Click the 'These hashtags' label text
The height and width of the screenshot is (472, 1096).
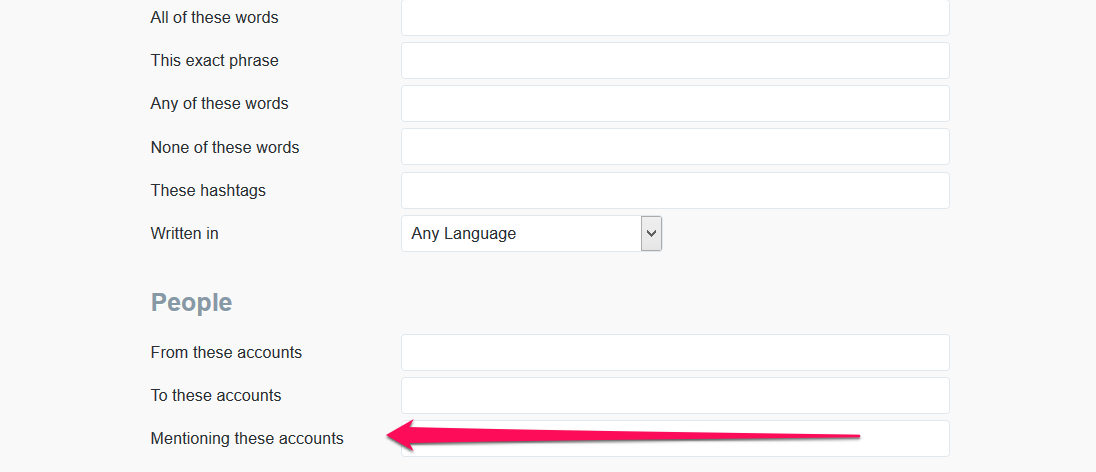(208, 190)
